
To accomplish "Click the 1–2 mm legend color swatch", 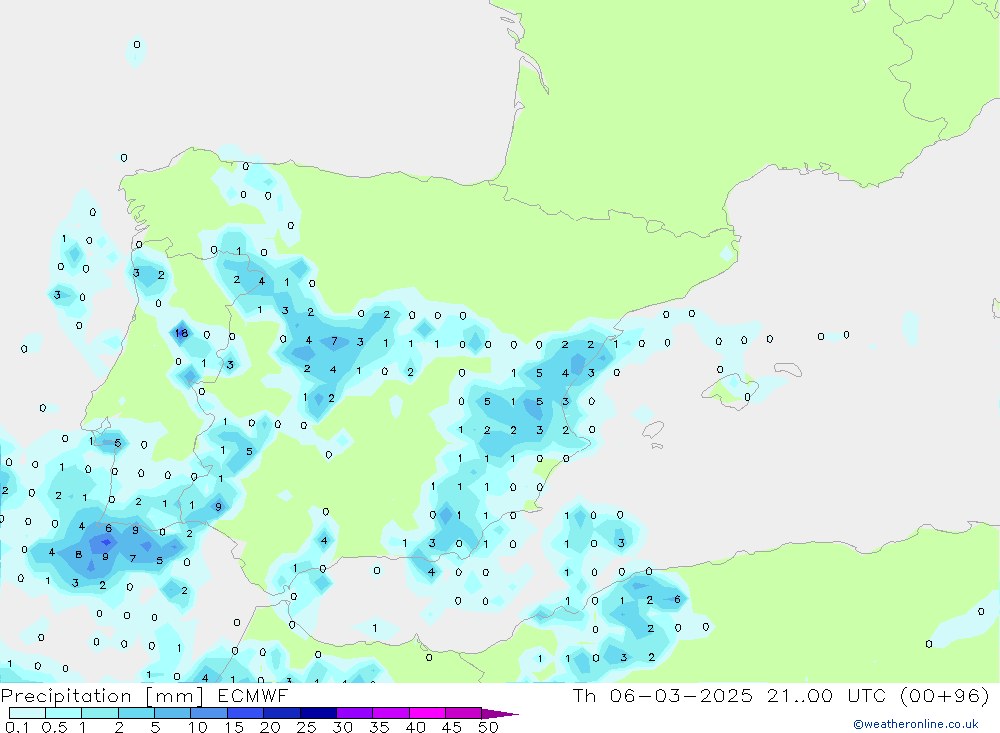I will coord(100,713).
